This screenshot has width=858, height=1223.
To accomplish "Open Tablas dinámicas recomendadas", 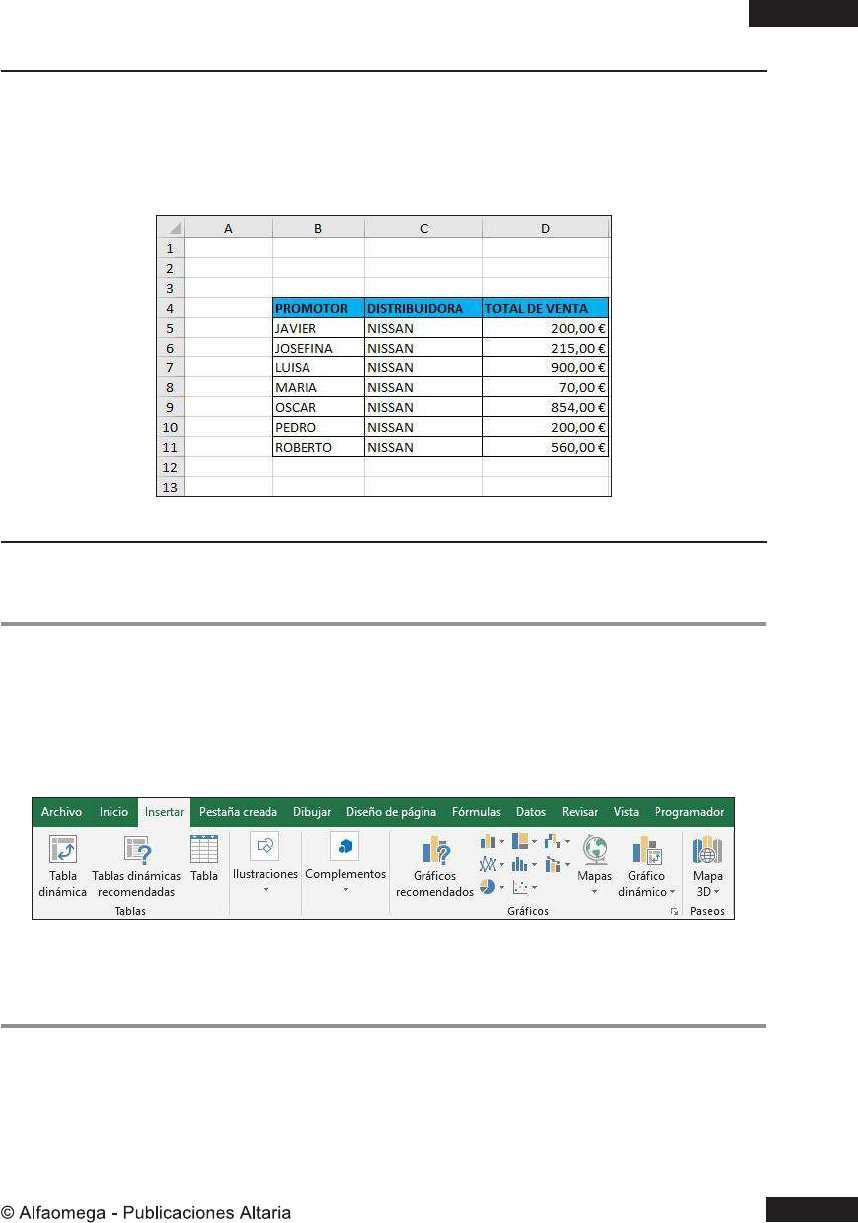I will pos(136,866).
